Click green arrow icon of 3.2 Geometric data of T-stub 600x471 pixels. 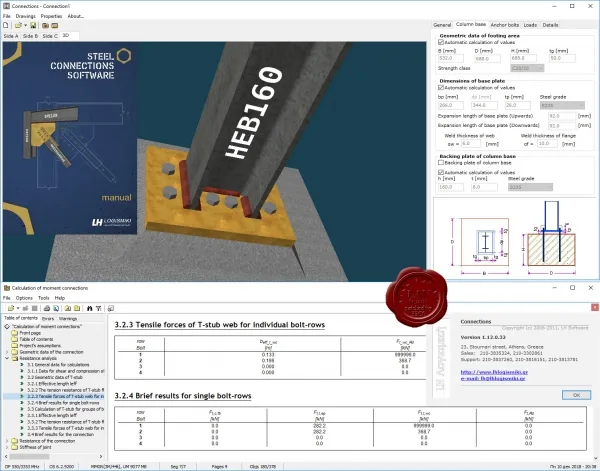click(22, 377)
